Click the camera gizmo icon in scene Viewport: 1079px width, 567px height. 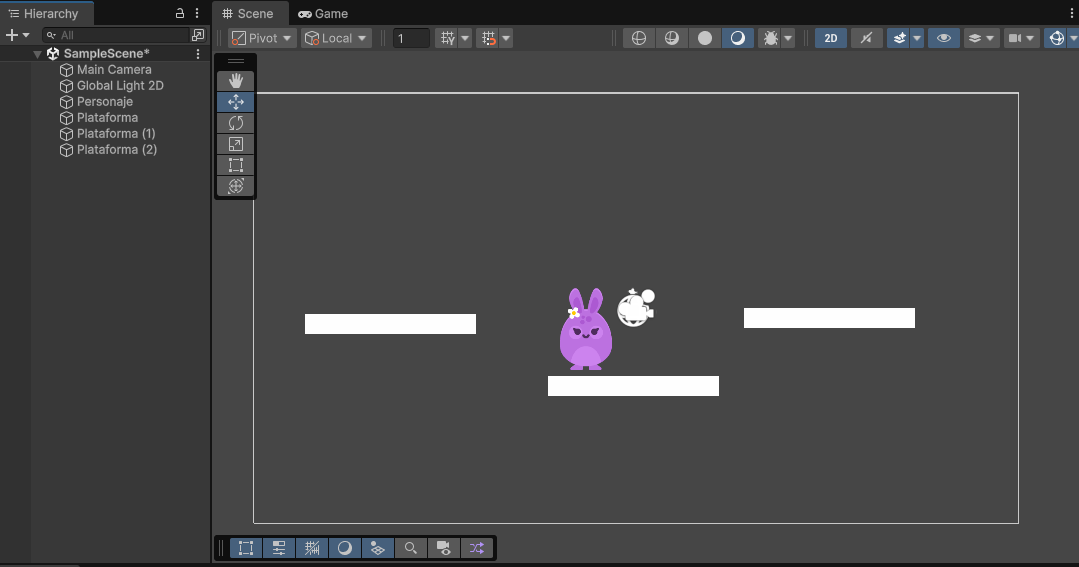click(635, 308)
